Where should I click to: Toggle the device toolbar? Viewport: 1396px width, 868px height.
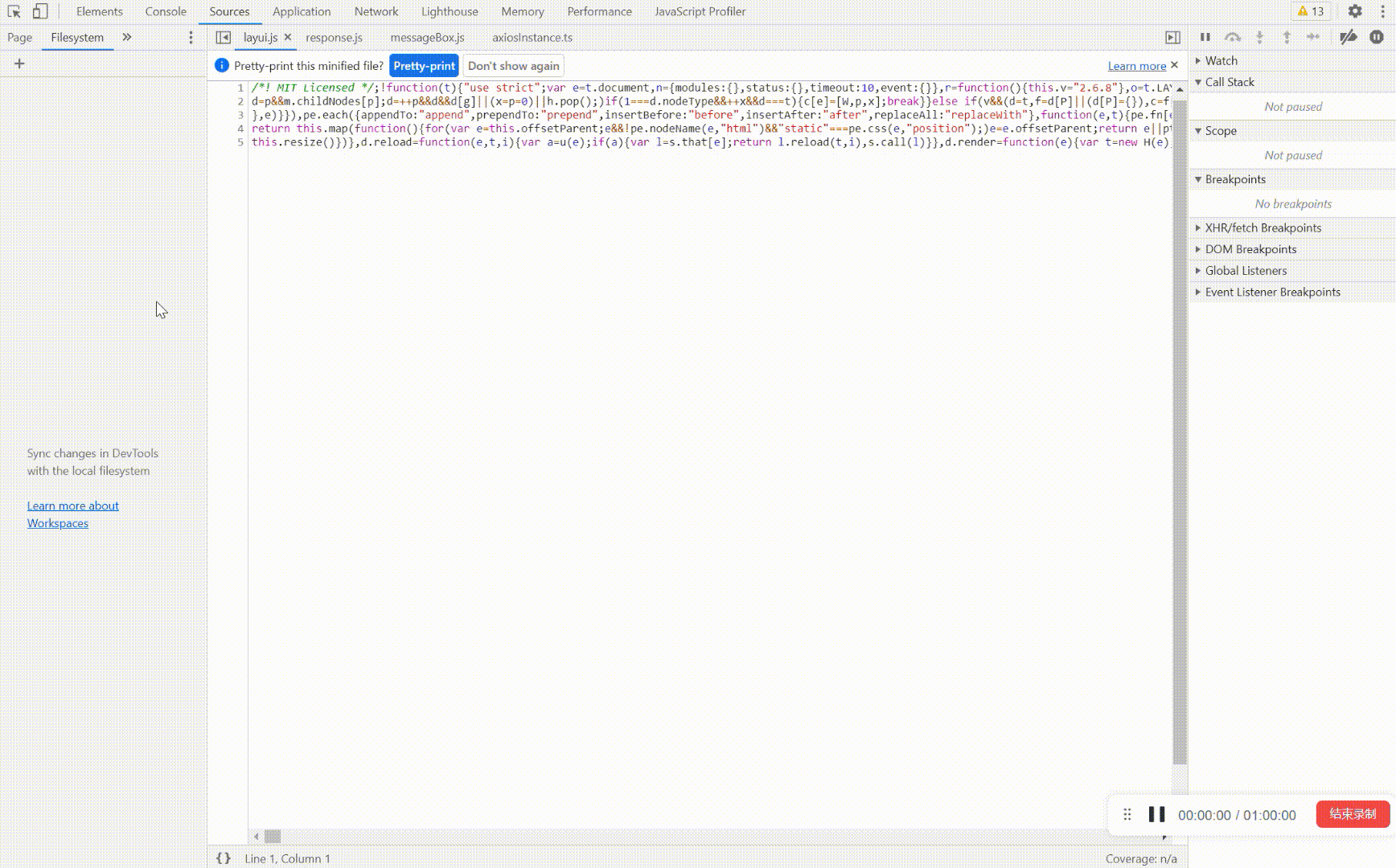(39, 11)
